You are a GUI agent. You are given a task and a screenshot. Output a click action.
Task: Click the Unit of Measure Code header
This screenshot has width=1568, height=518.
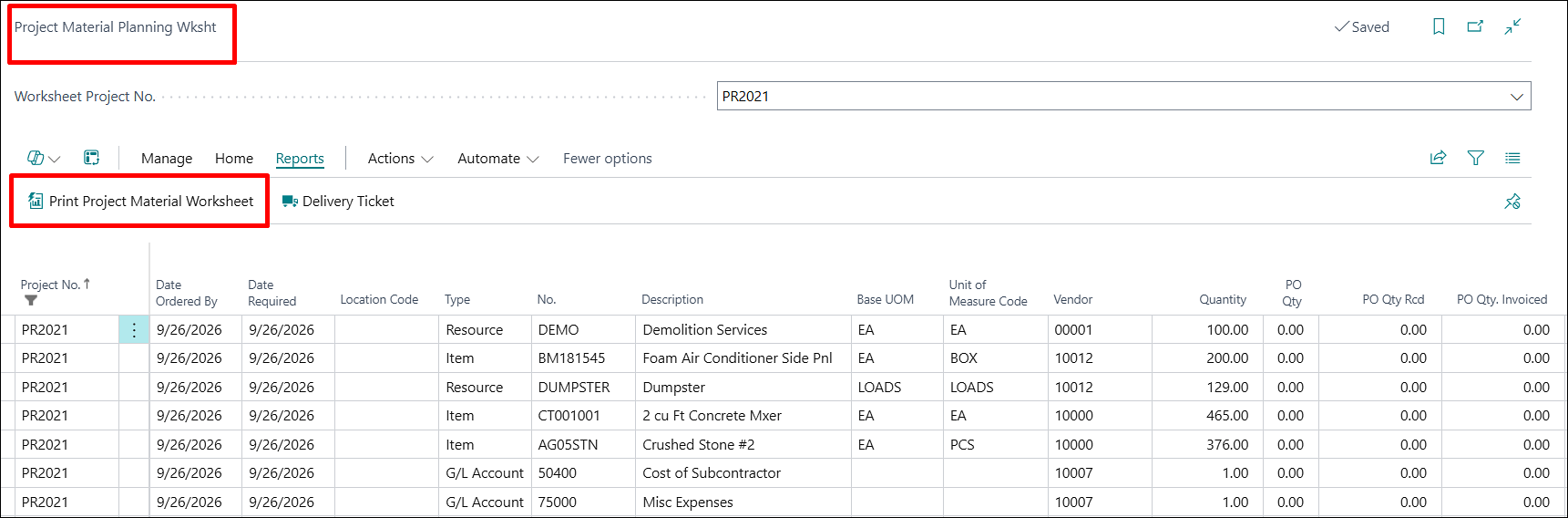tap(989, 293)
